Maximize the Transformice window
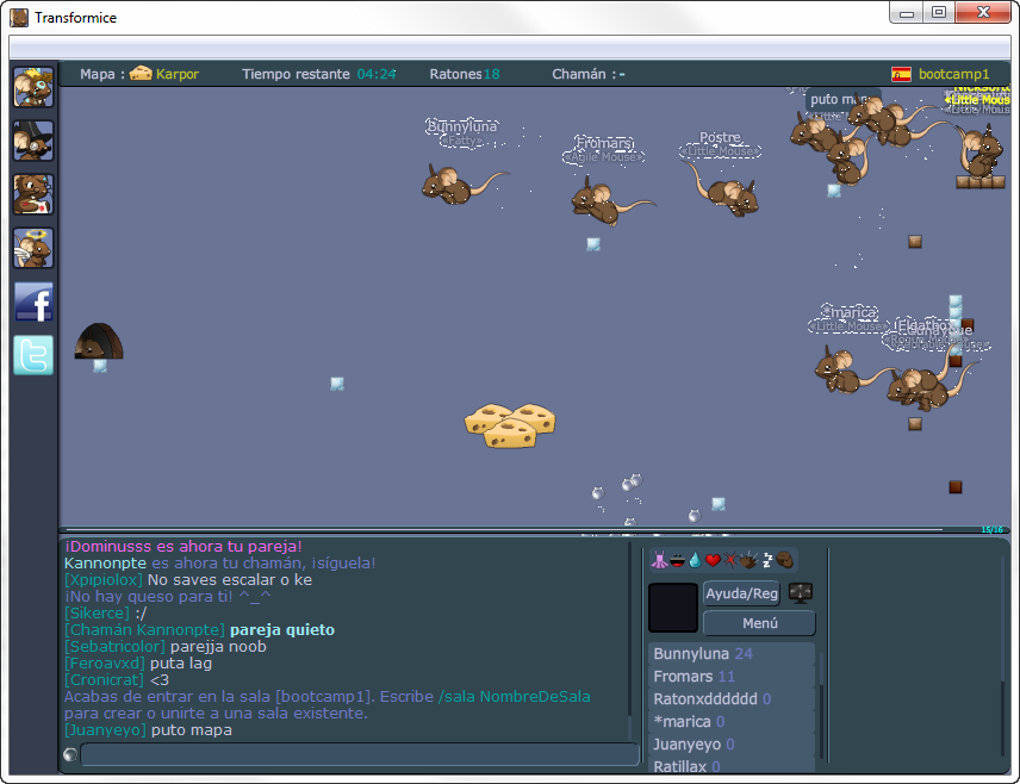This screenshot has width=1020, height=784. coord(938,12)
